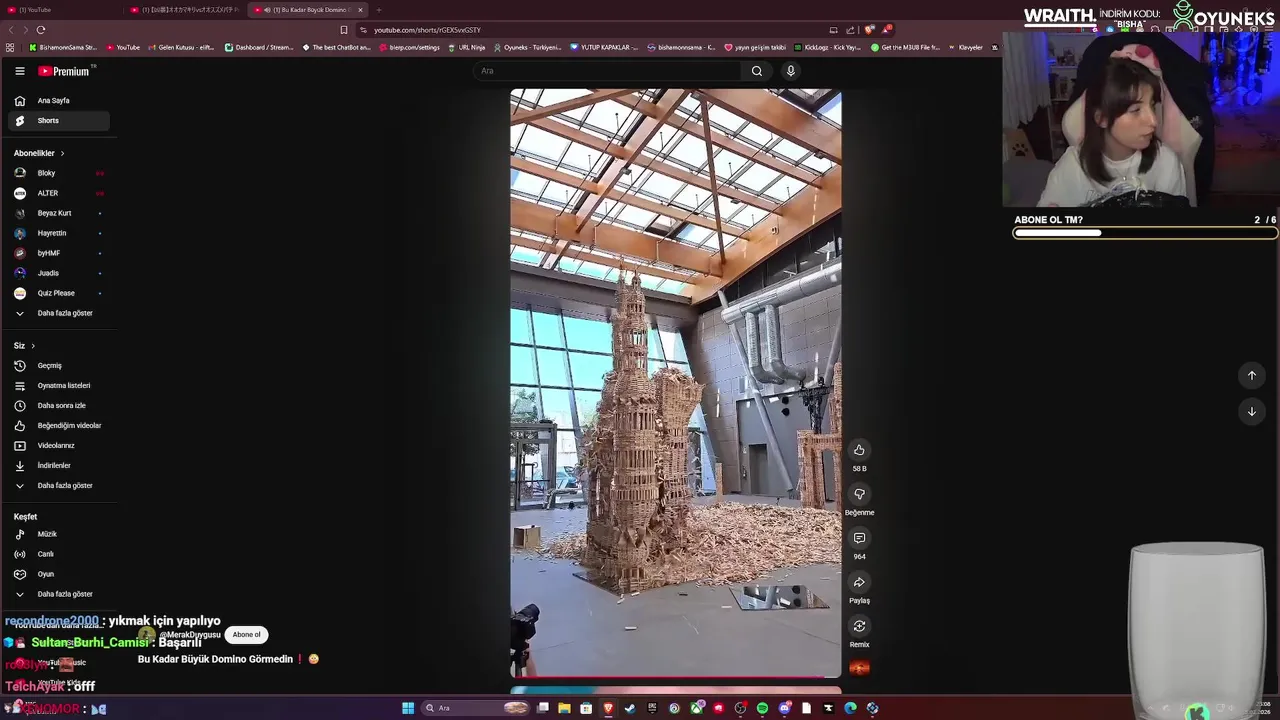Open the Juadis channel subscription
1280x720 pixels.
click(59, 273)
